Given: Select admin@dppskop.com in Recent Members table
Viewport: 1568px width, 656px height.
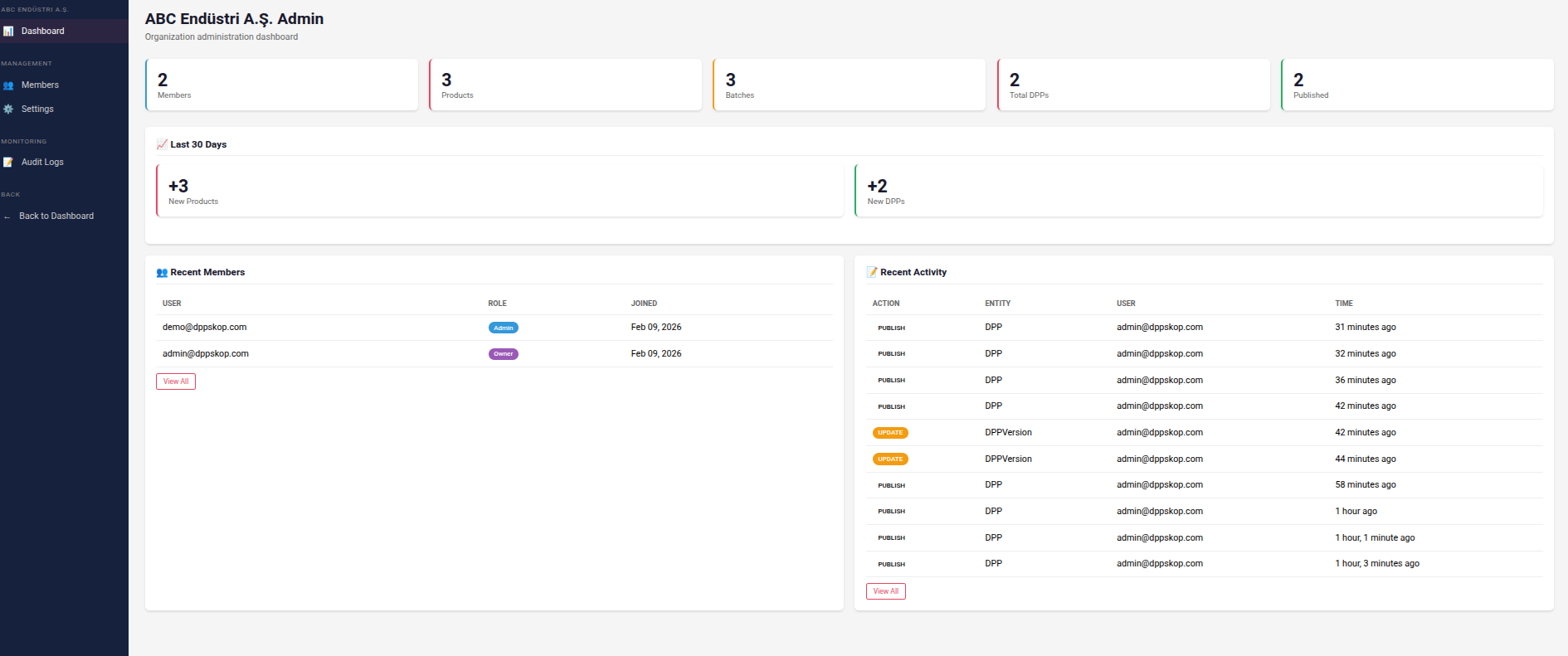Looking at the screenshot, I should coord(206,354).
